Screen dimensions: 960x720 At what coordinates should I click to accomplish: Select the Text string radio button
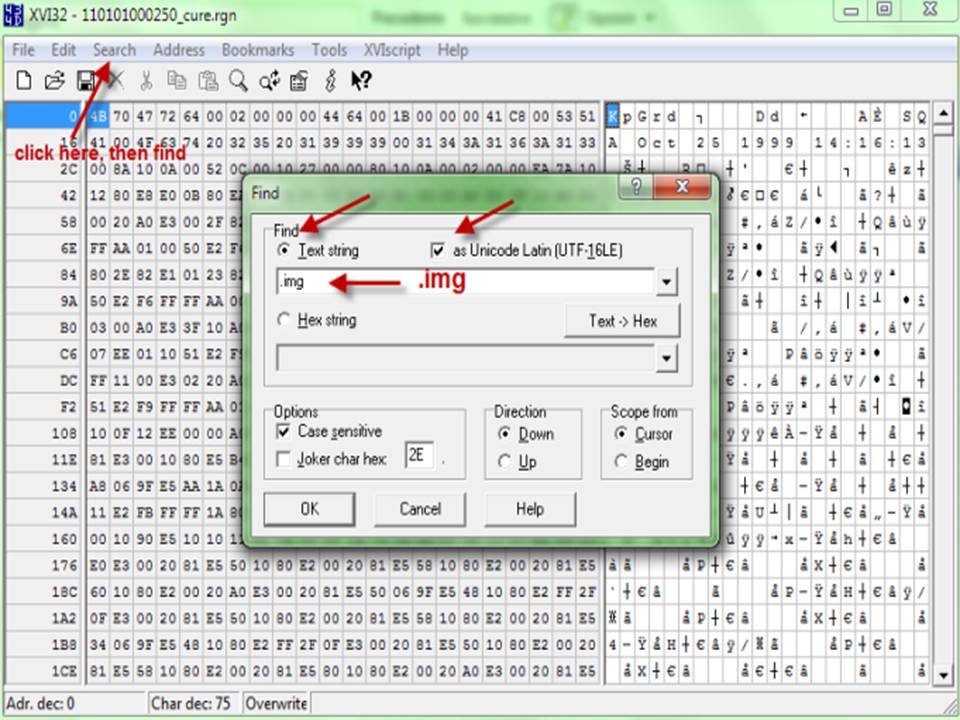[283, 250]
